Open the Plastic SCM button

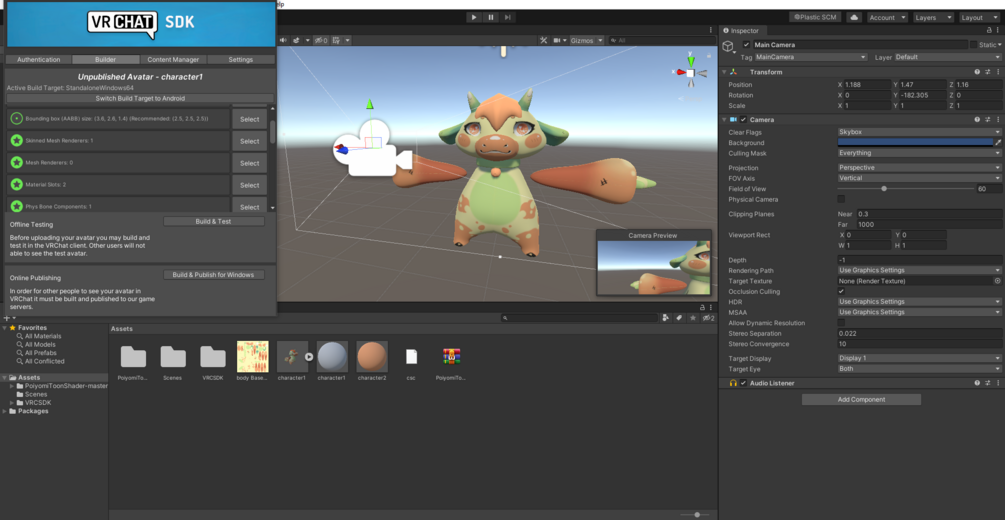814,17
